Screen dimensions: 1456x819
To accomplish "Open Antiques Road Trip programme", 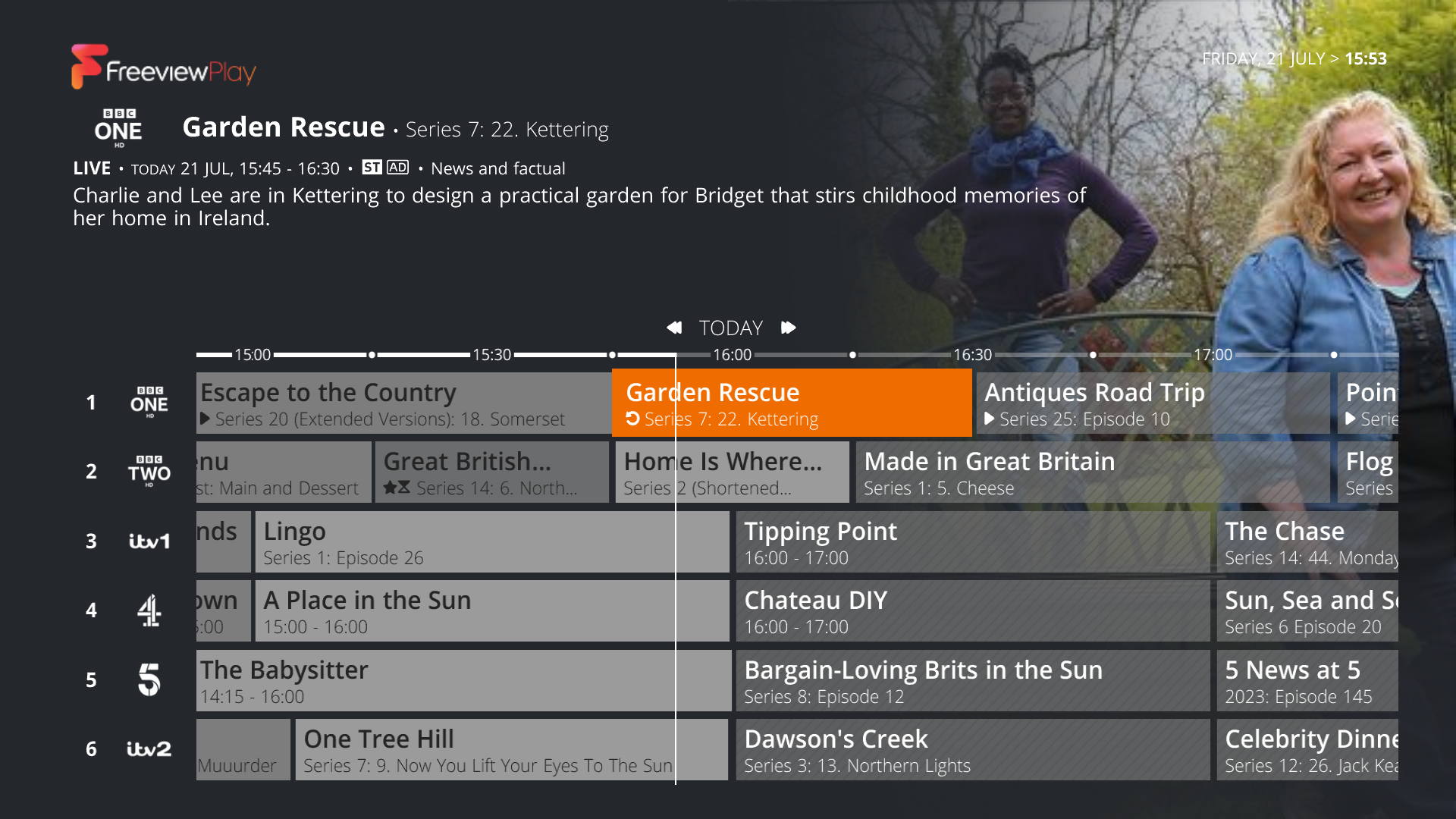I will (1153, 403).
